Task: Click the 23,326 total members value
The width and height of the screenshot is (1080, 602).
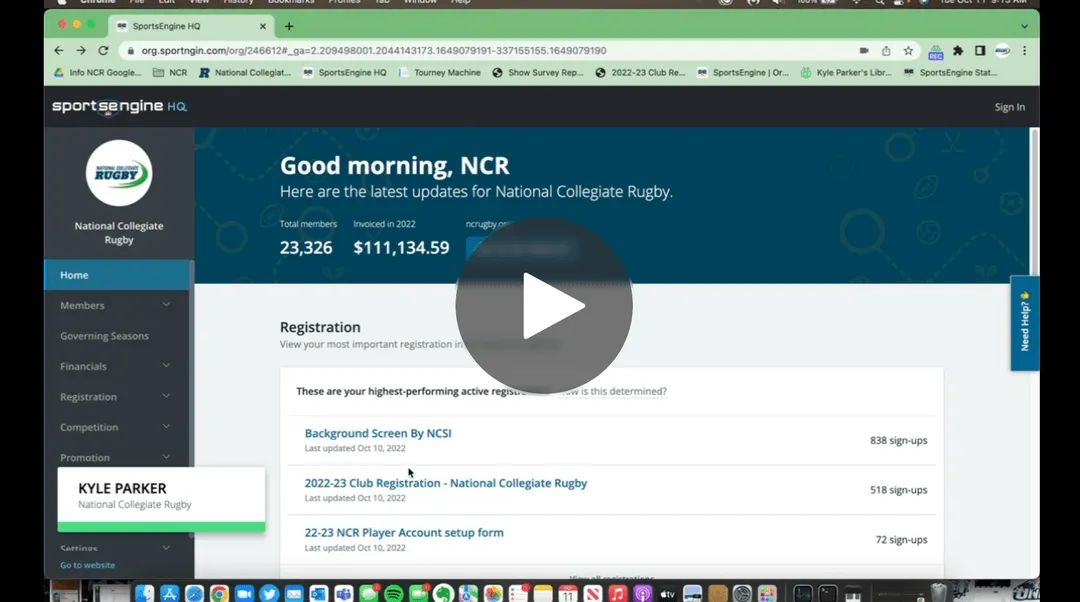Action: (x=306, y=248)
